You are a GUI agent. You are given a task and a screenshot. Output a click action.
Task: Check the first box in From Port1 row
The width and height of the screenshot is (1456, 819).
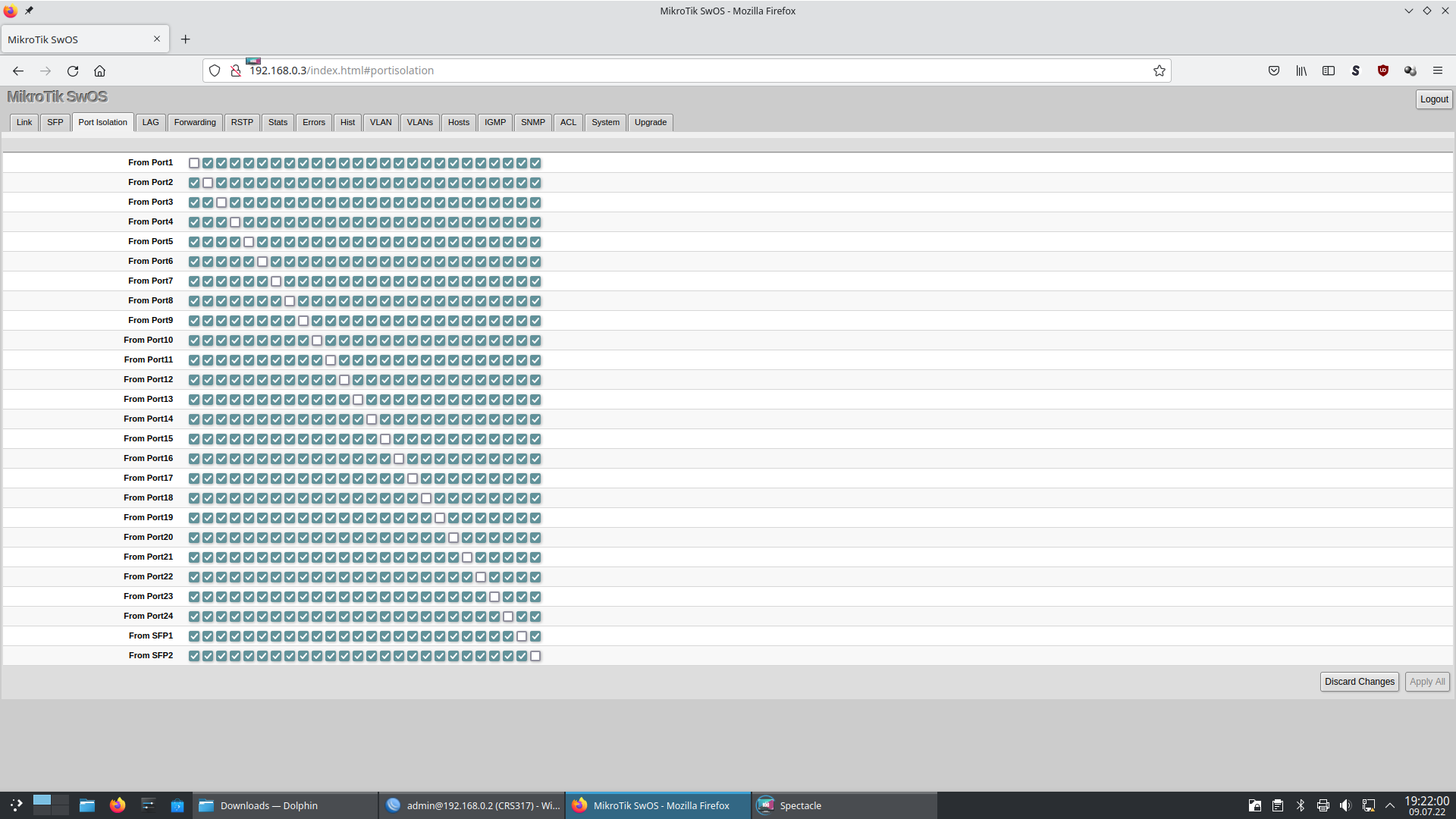tap(194, 163)
